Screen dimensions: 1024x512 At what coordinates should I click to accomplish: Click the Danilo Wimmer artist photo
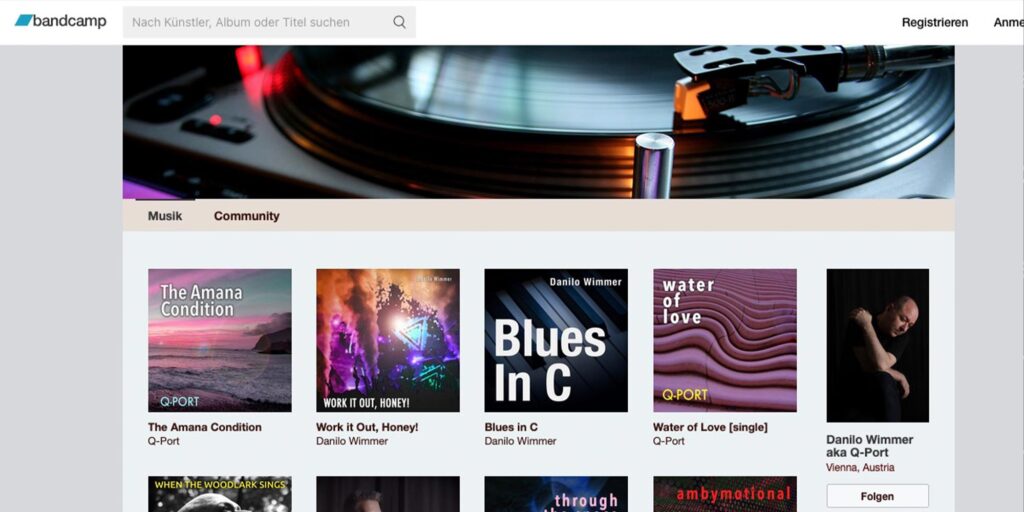877,345
